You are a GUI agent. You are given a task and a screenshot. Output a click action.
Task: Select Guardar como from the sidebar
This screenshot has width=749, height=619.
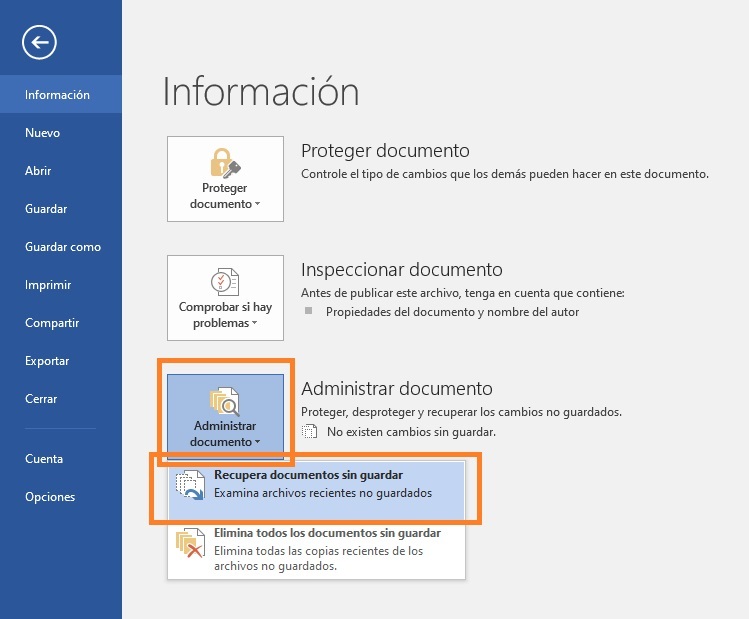click(63, 247)
